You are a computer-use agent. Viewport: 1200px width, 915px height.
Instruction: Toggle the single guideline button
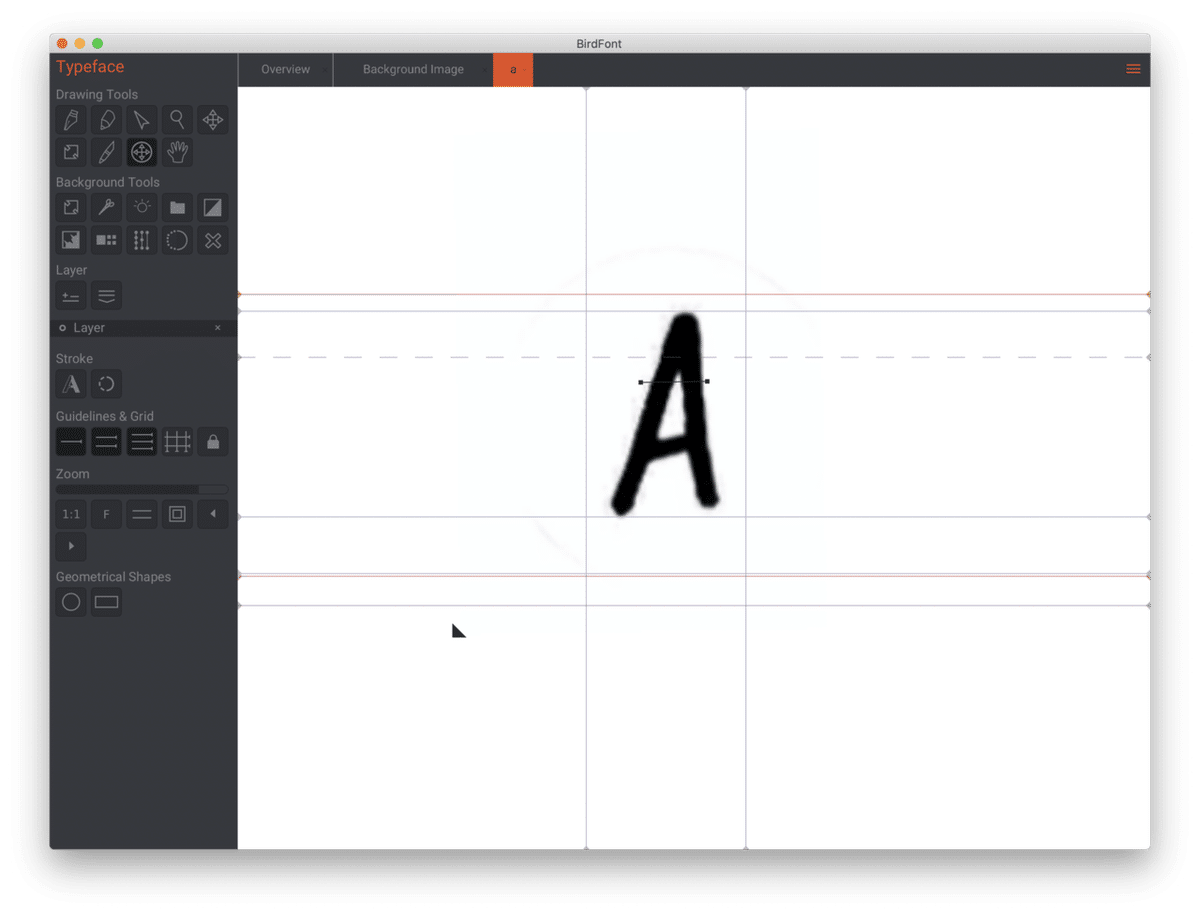(71, 442)
